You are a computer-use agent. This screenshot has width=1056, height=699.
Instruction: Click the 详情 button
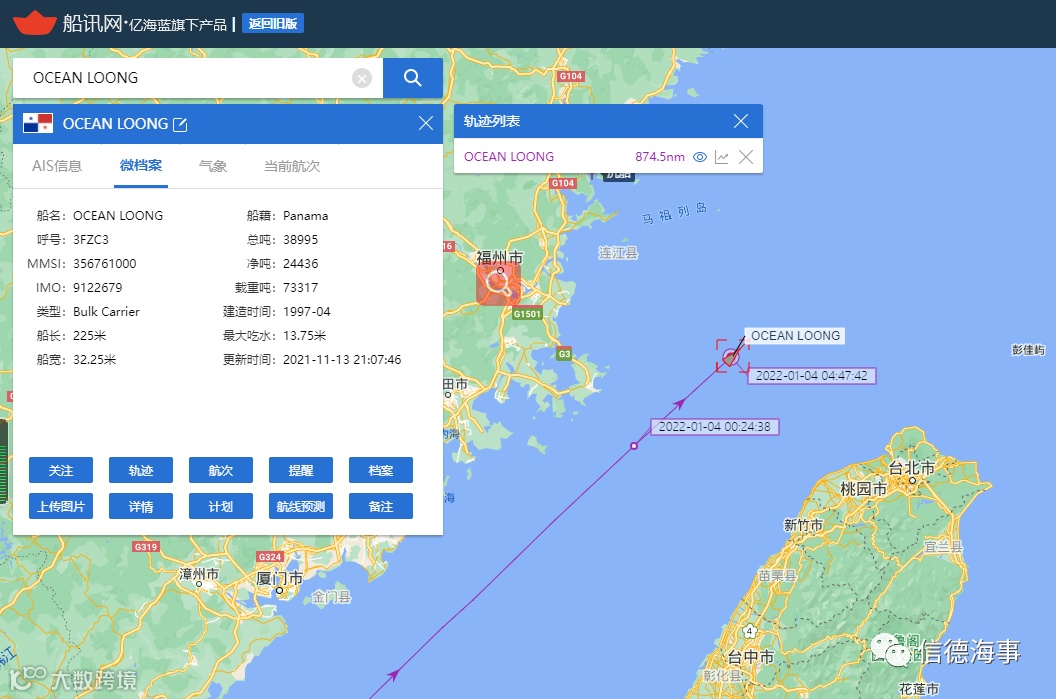point(141,506)
